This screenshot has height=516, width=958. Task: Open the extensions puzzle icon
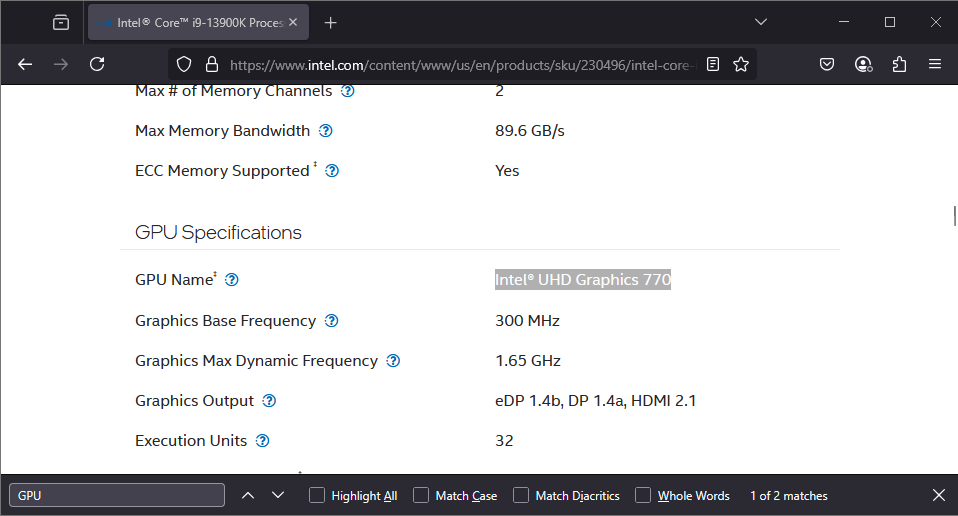coord(899,64)
